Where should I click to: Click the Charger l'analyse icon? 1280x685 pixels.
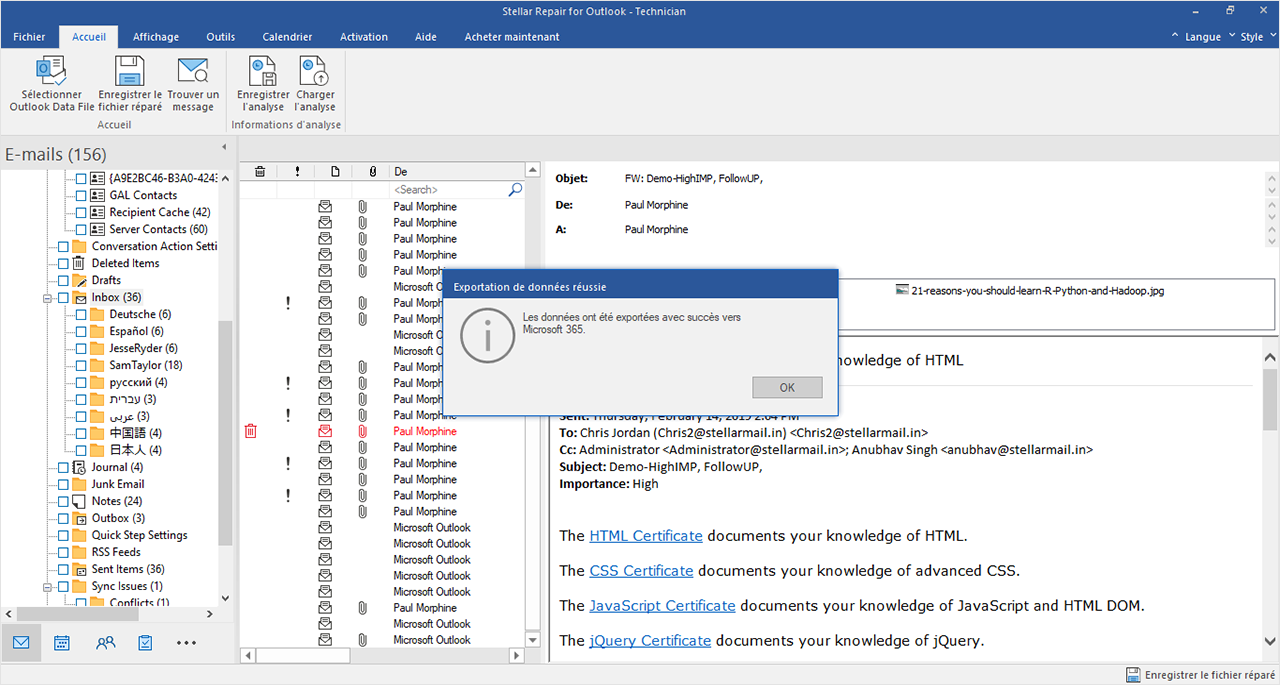pos(315,72)
